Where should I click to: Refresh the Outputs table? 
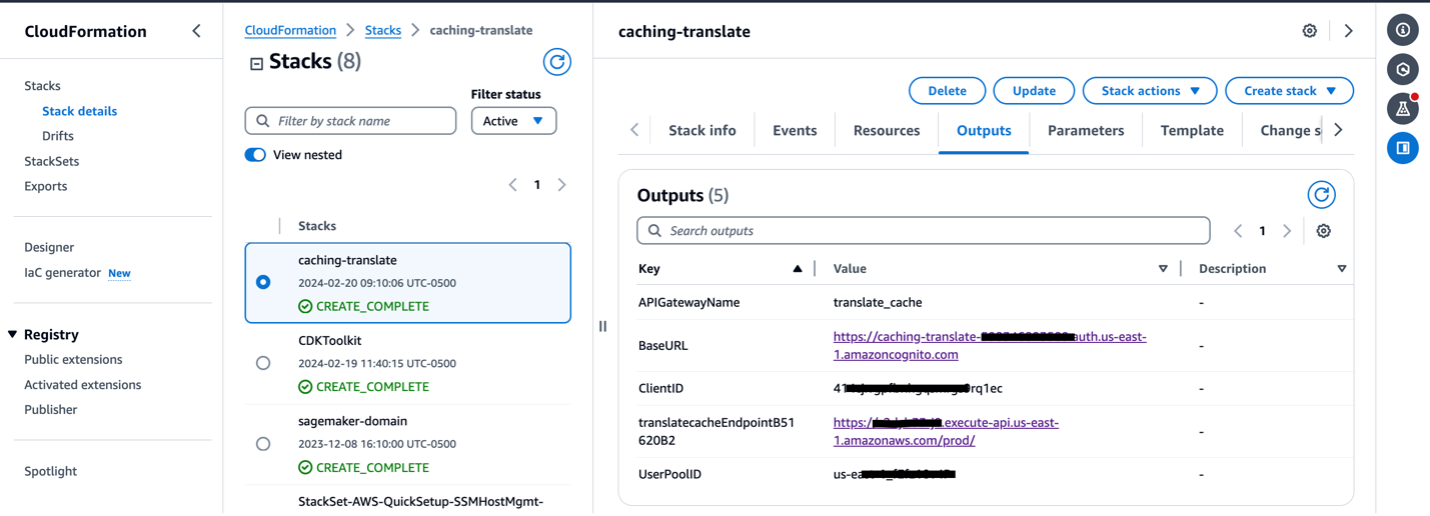point(1322,195)
